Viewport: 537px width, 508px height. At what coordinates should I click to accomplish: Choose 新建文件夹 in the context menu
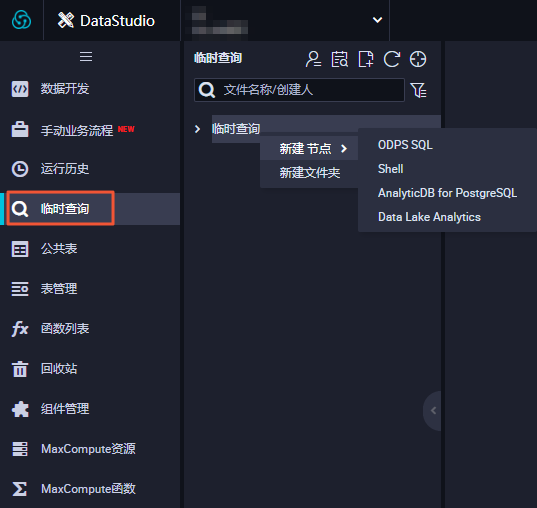[309, 173]
